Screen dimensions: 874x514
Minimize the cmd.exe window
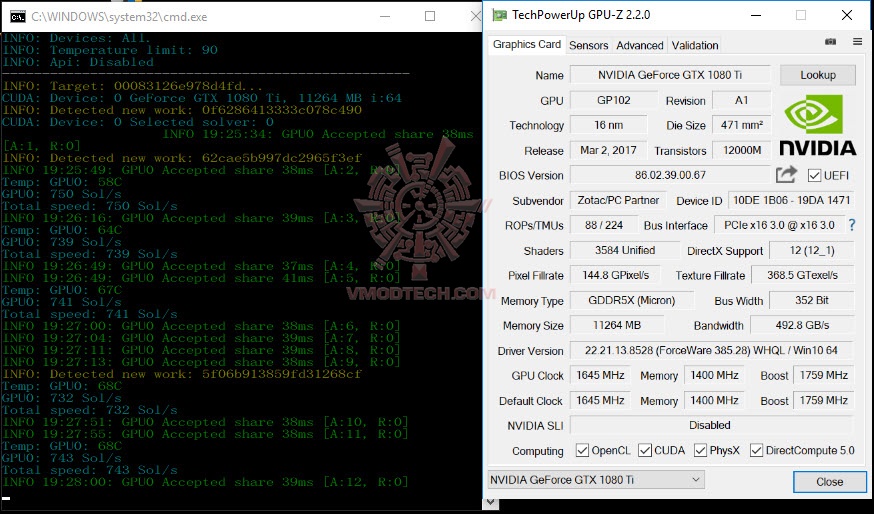point(385,17)
